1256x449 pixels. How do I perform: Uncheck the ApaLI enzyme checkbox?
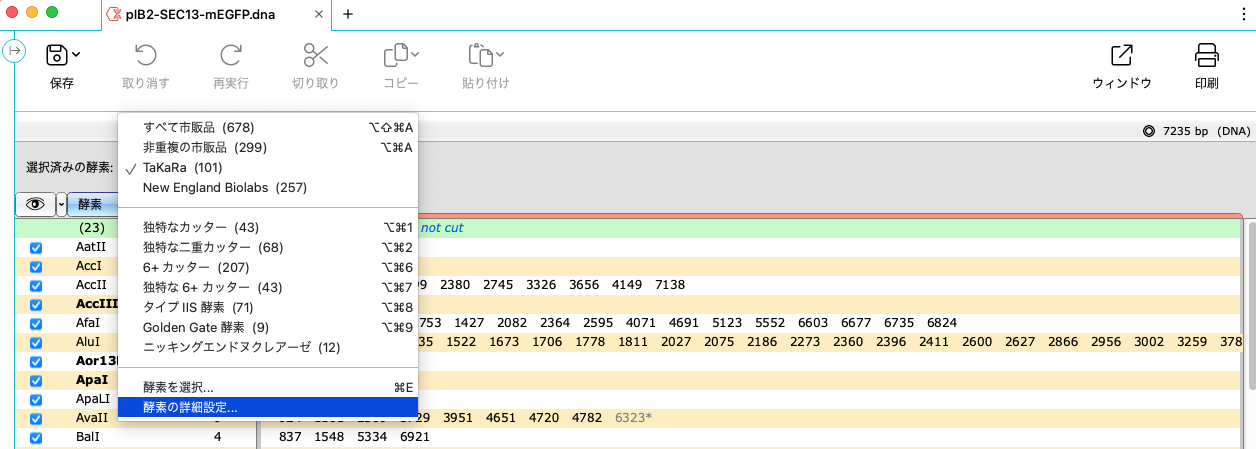pyautogui.click(x=36, y=400)
